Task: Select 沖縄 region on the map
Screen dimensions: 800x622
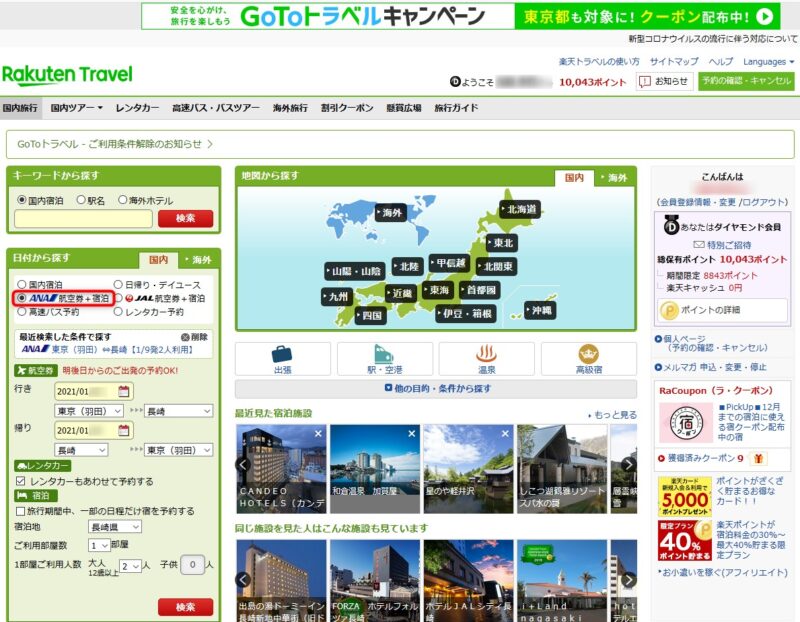Action: click(x=540, y=310)
